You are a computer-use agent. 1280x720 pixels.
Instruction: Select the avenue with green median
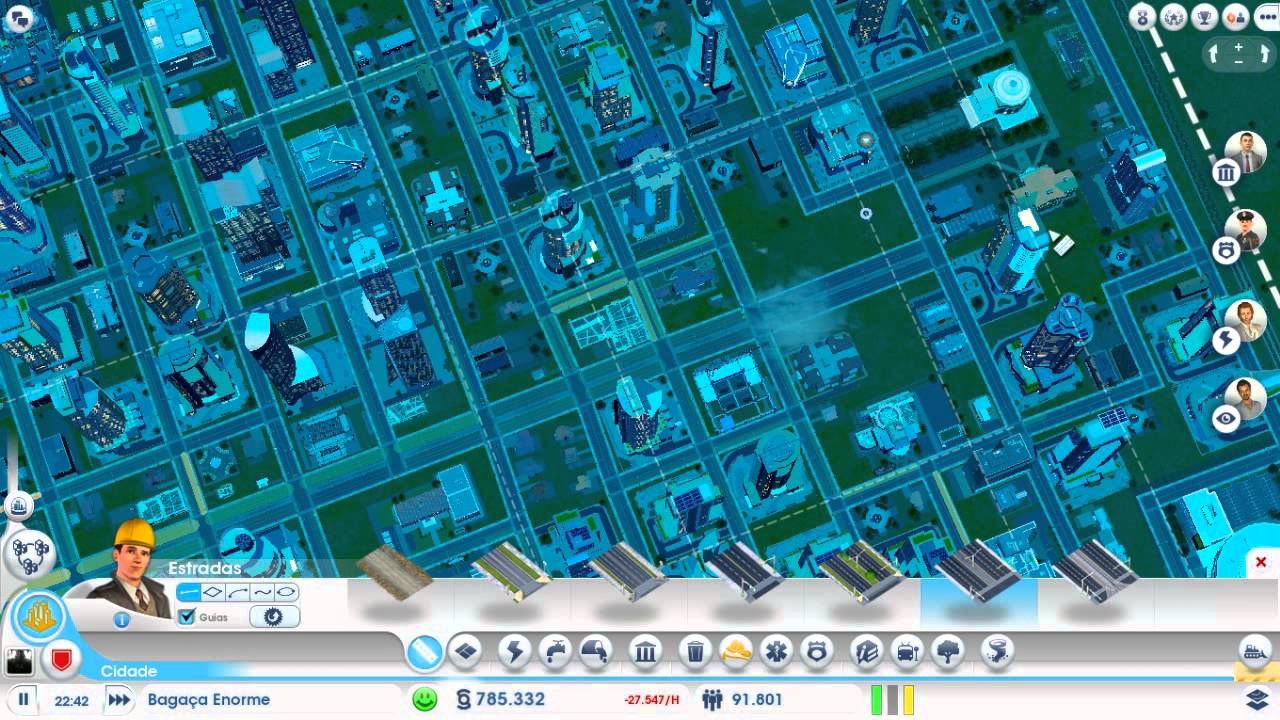tap(862, 573)
